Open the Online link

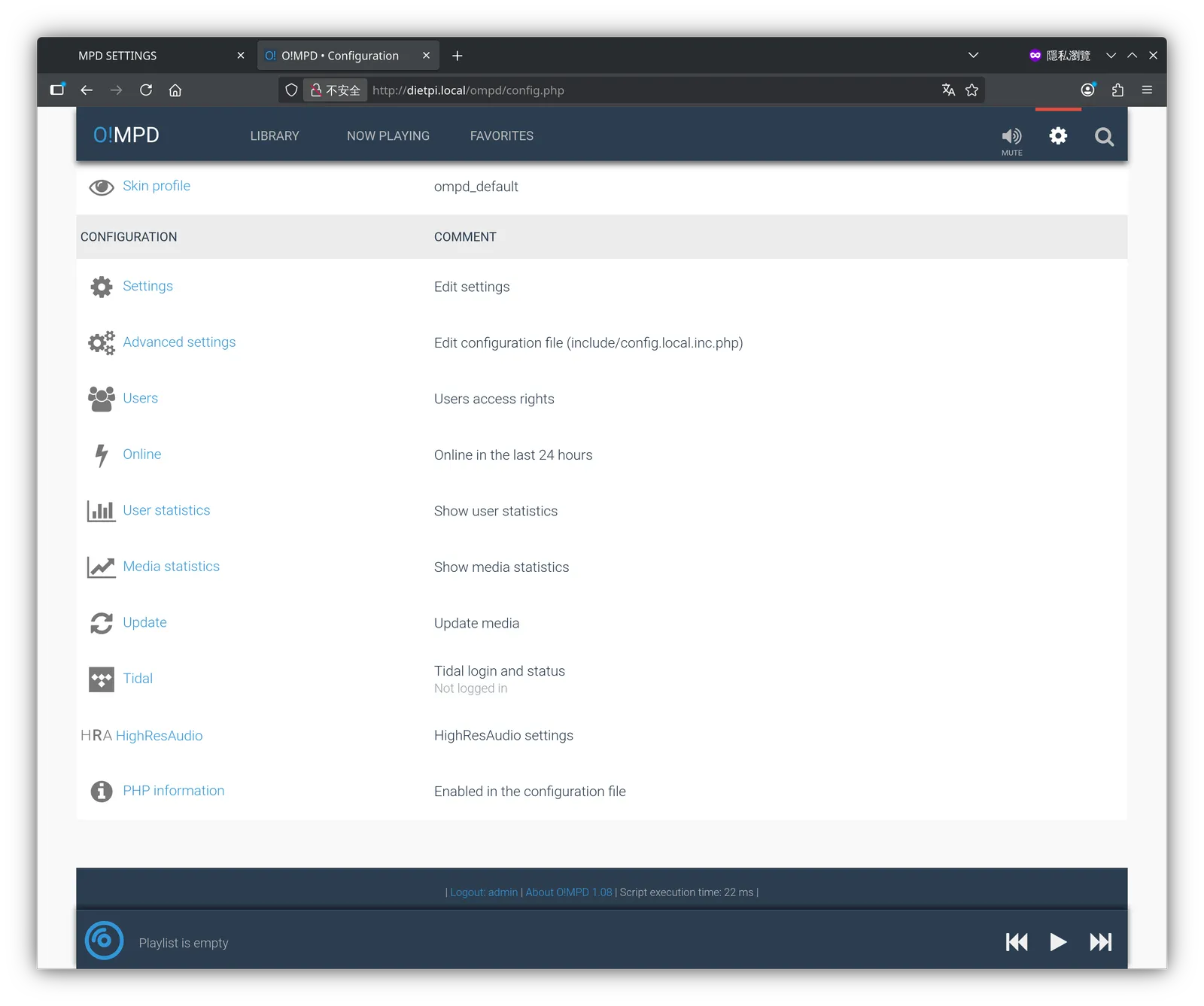pos(142,454)
